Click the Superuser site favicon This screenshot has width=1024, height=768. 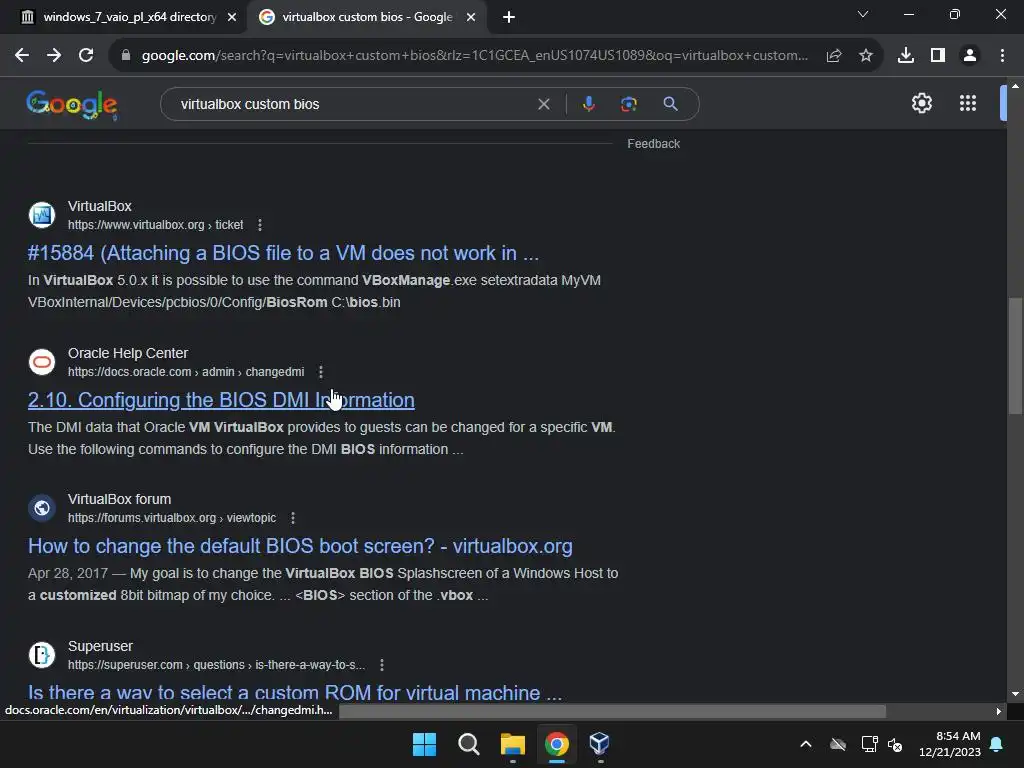click(42, 654)
